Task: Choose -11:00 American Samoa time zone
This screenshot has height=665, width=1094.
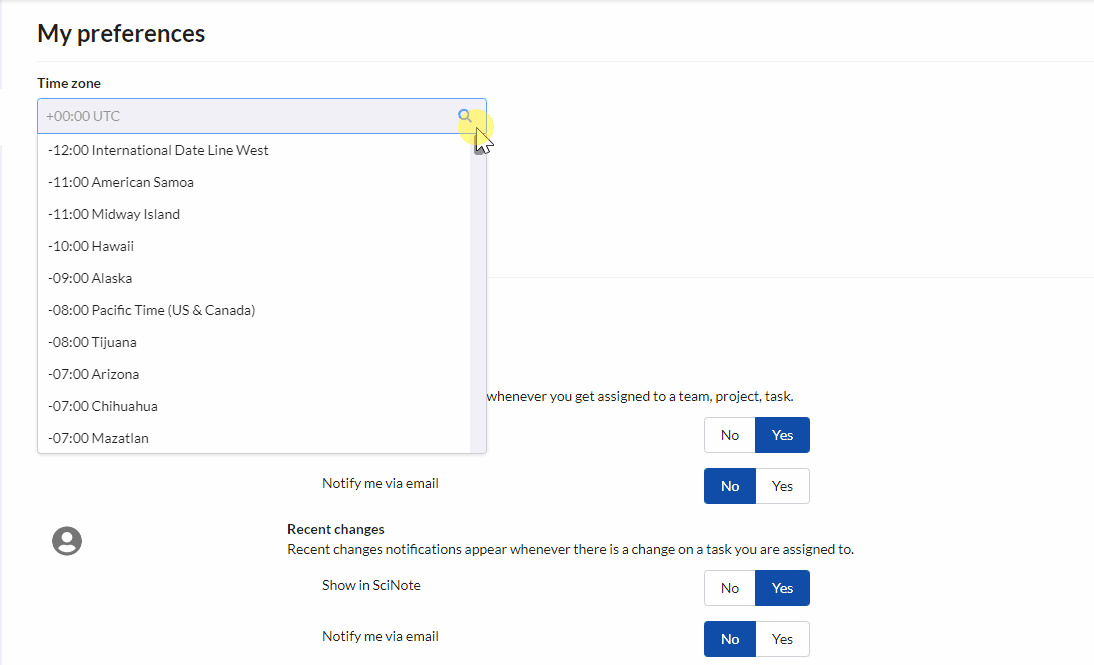Action: [x=121, y=182]
